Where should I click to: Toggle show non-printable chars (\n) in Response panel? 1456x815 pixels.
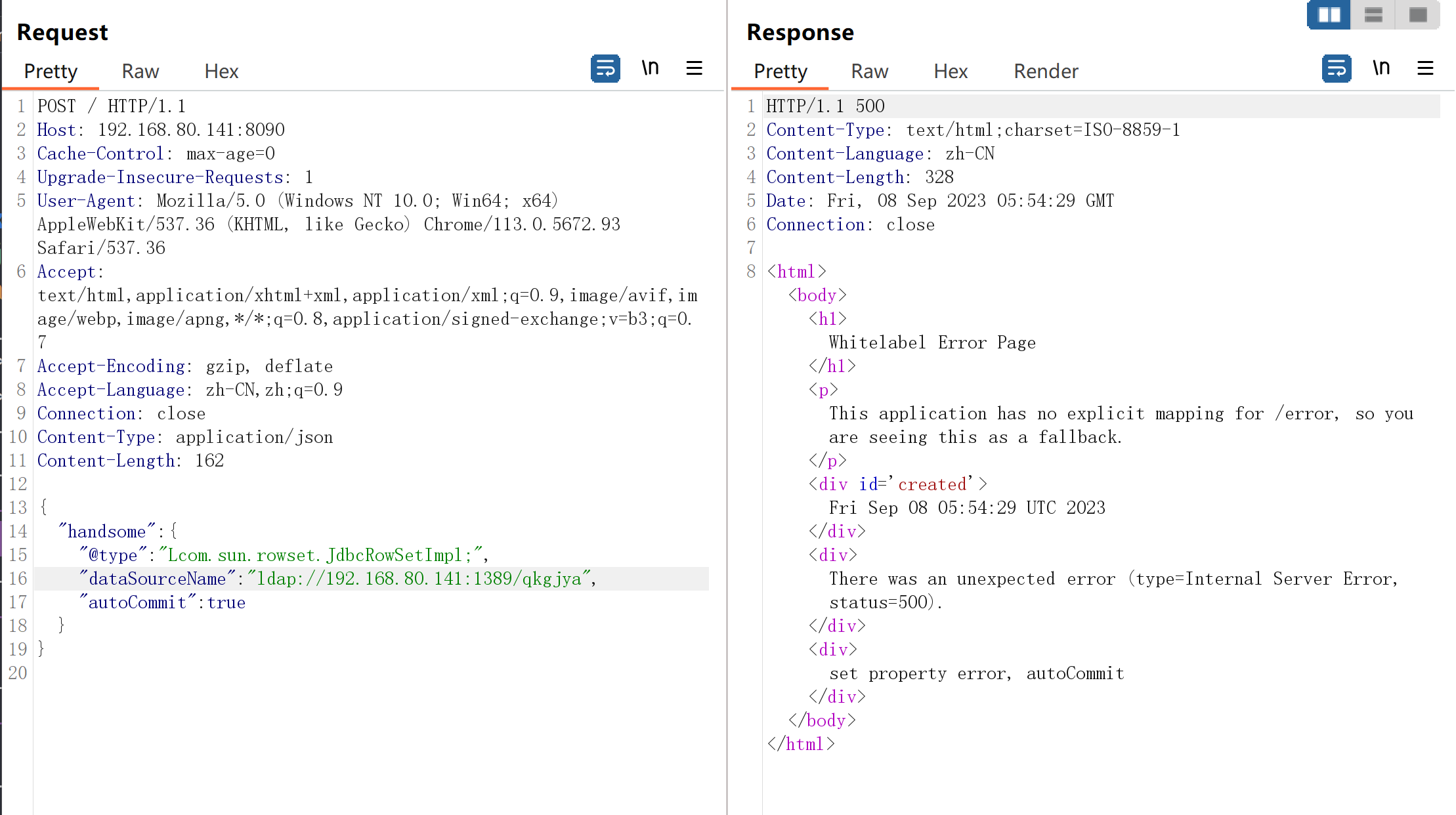pos(1381,68)
